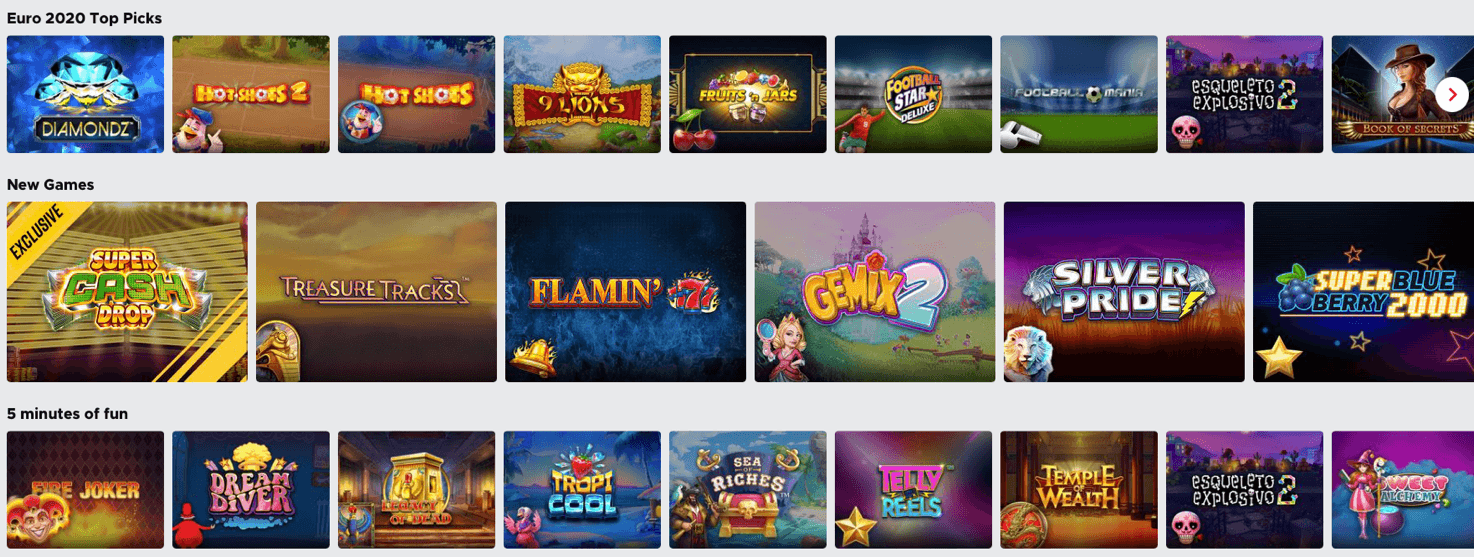Click the Football Mania tile
Screen dimensions: 1474x557
tap(1079, 94)
